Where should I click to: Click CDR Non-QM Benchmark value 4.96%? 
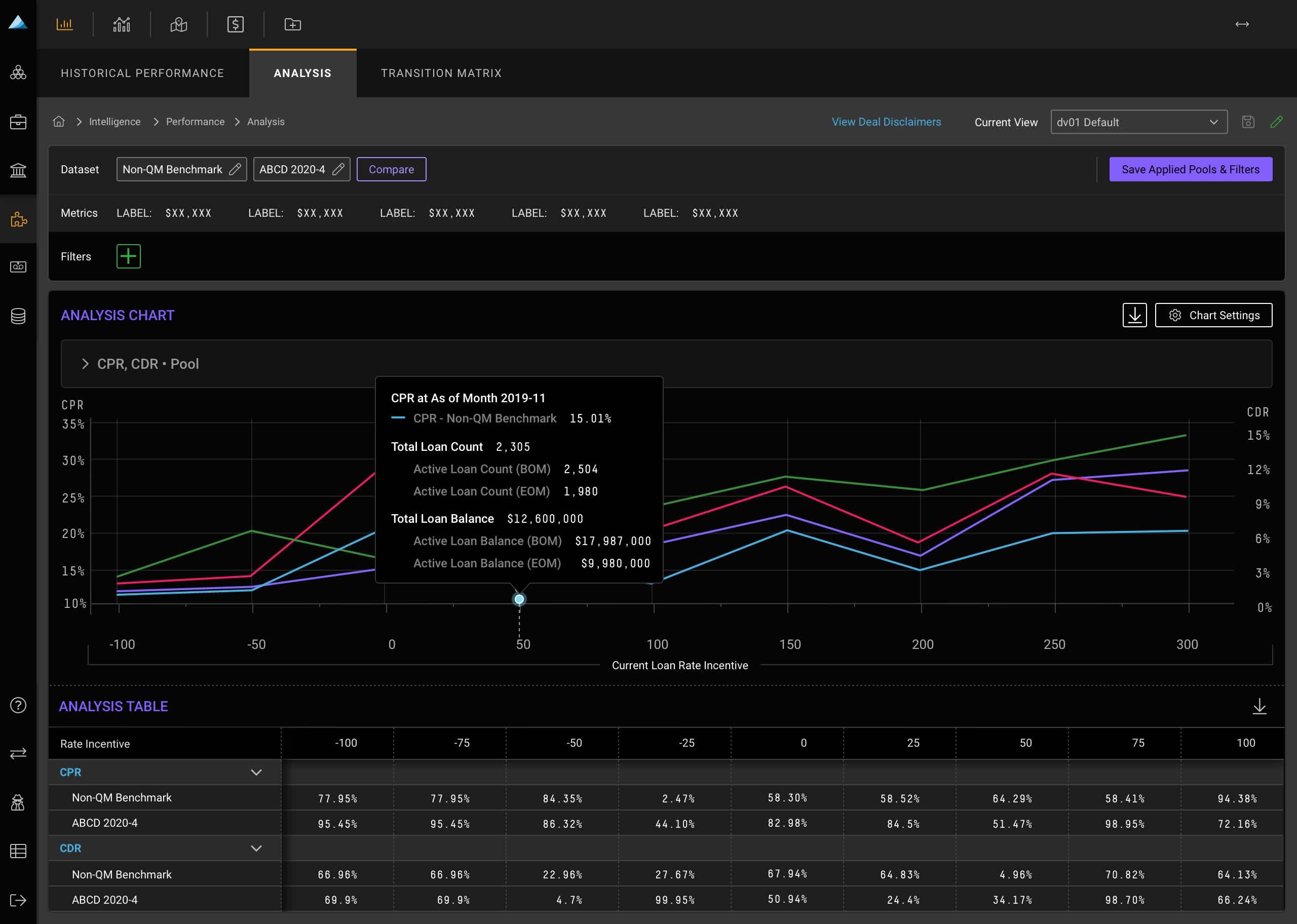coord(1015,874)
